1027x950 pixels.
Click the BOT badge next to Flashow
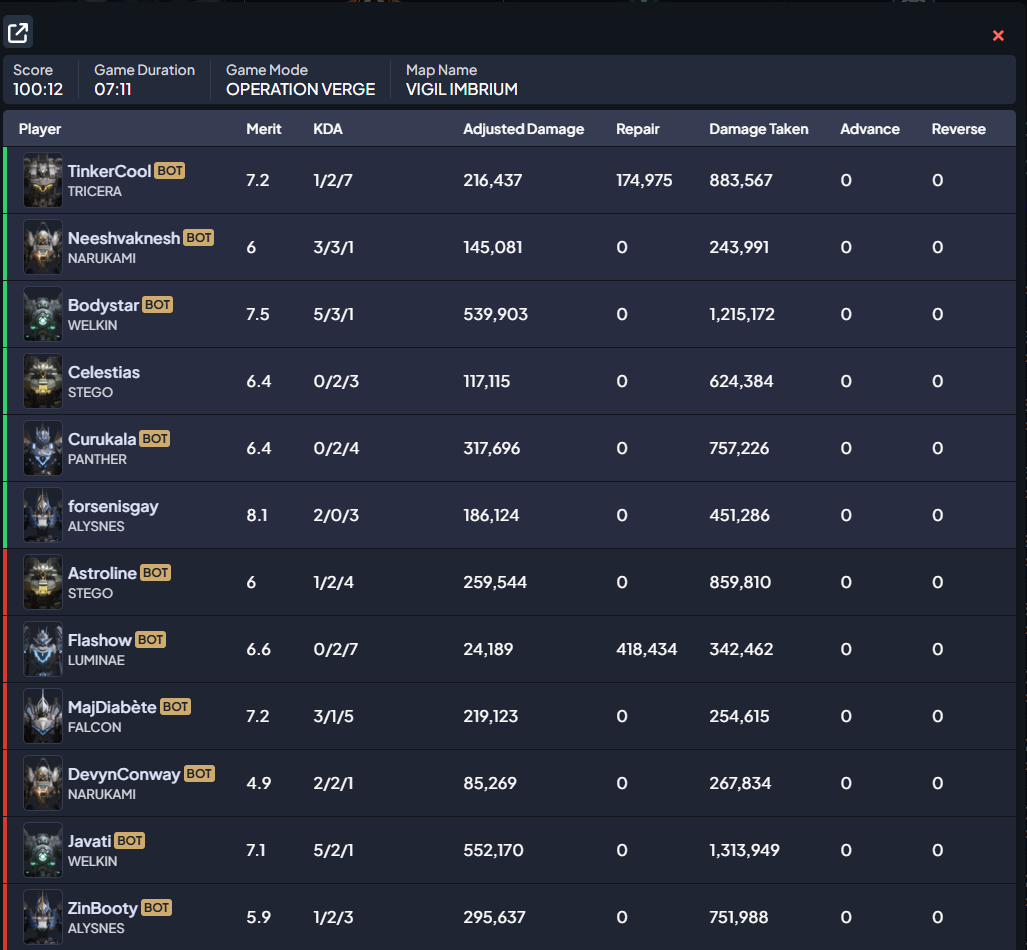[151, 639]
